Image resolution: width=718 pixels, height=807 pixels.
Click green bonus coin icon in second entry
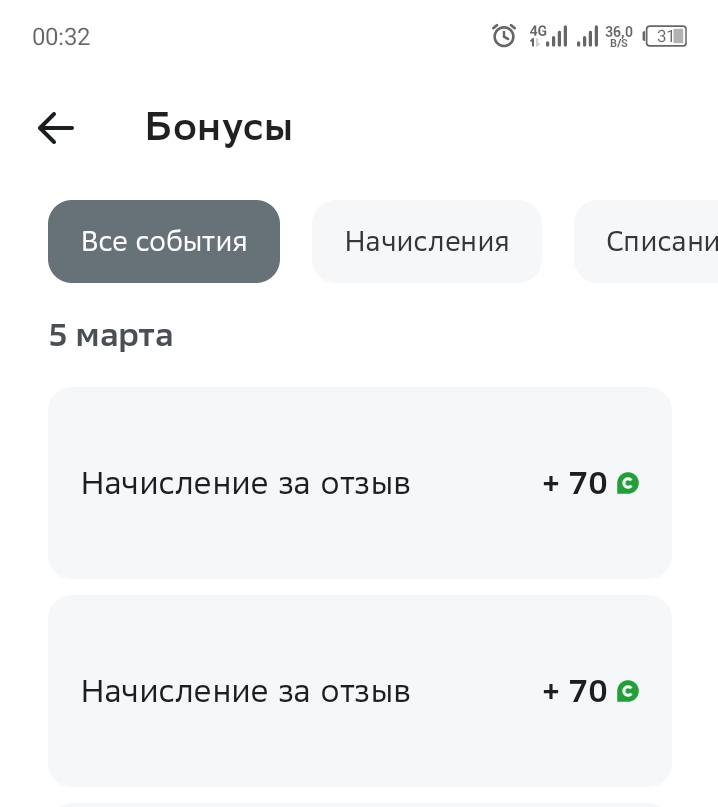pyautogui.click(x=628, y=691)
